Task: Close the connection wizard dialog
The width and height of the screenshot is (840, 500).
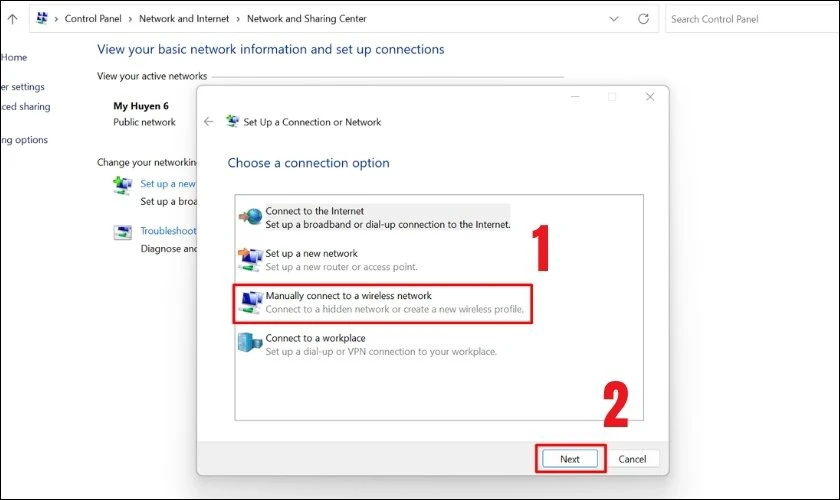Action: 650,97
